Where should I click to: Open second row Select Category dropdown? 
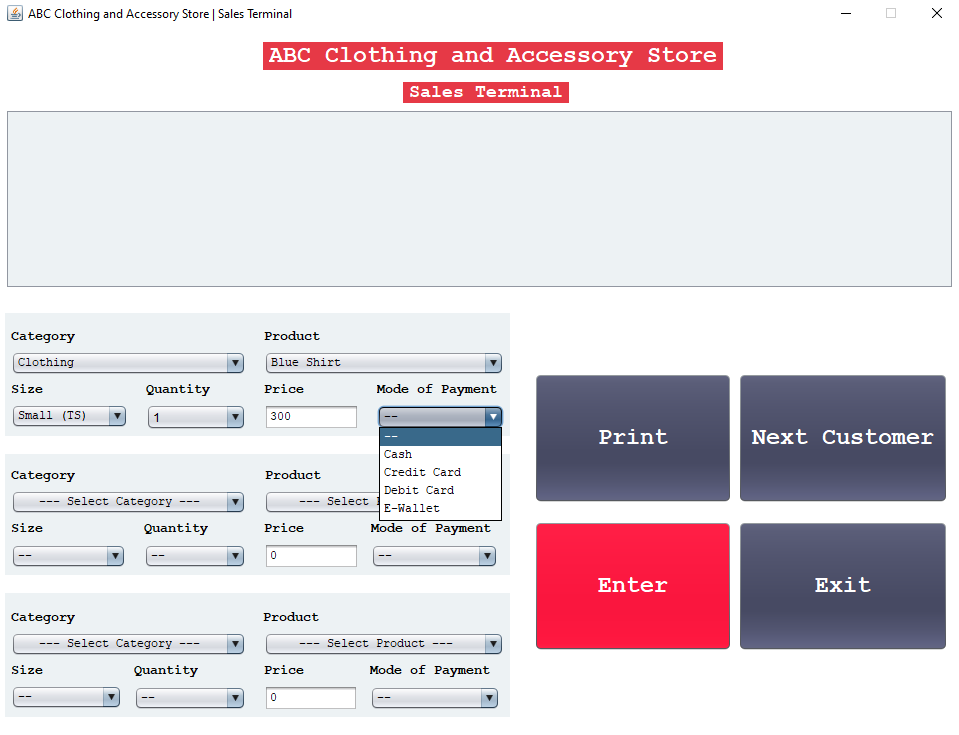tap(128, 501)
